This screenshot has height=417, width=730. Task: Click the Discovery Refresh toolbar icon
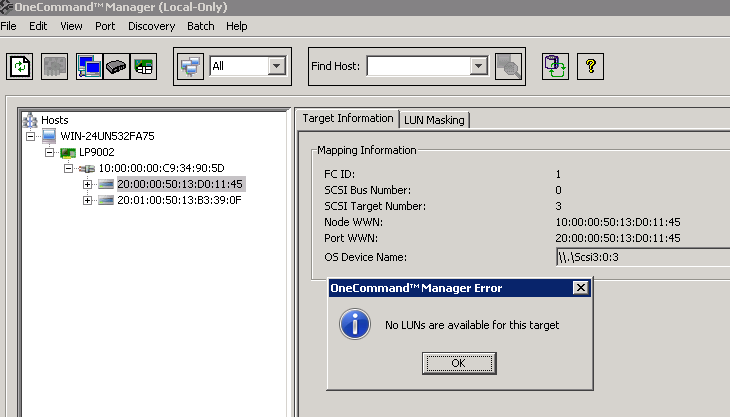(20, 67)
